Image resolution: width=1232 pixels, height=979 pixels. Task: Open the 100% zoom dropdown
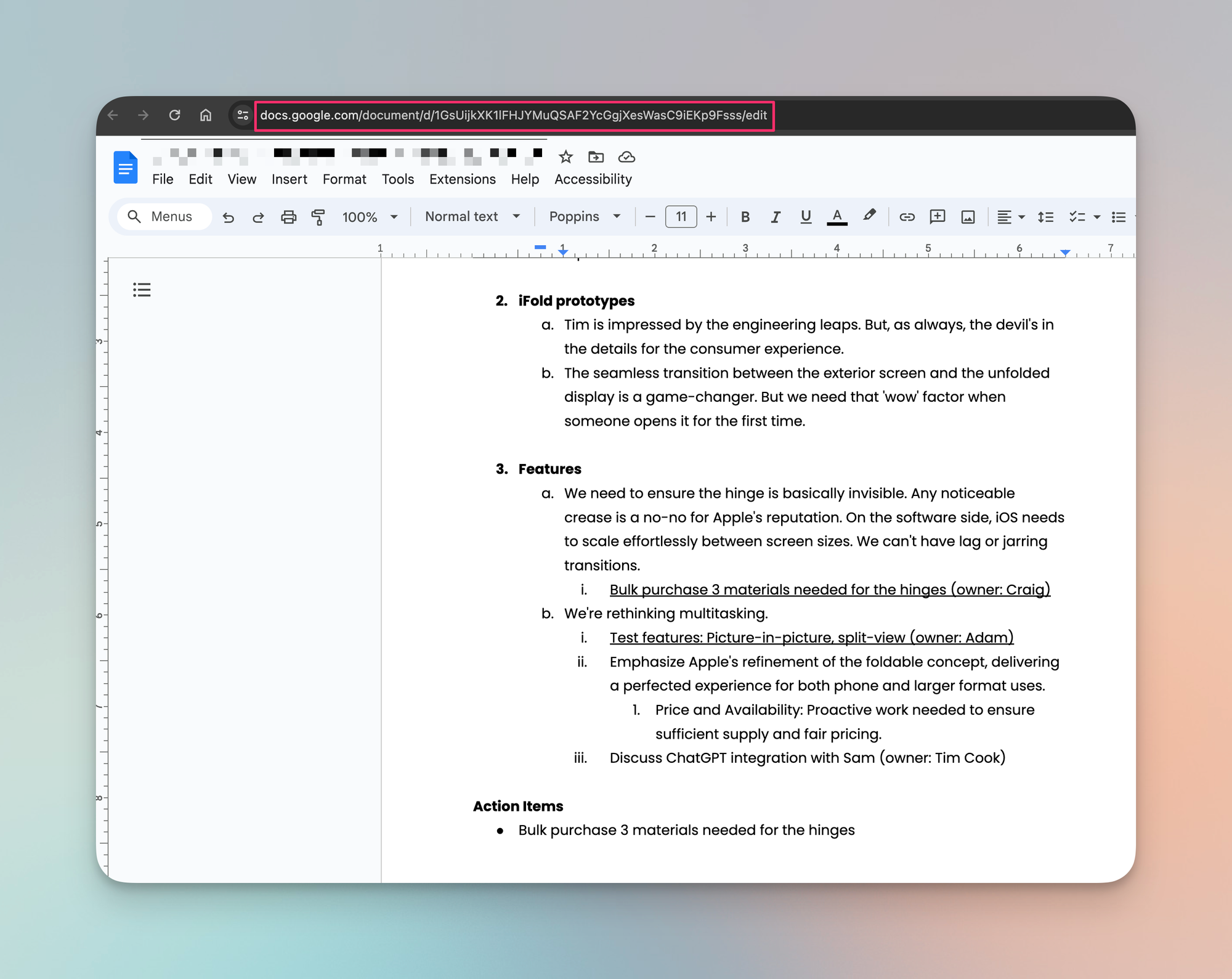370,217
